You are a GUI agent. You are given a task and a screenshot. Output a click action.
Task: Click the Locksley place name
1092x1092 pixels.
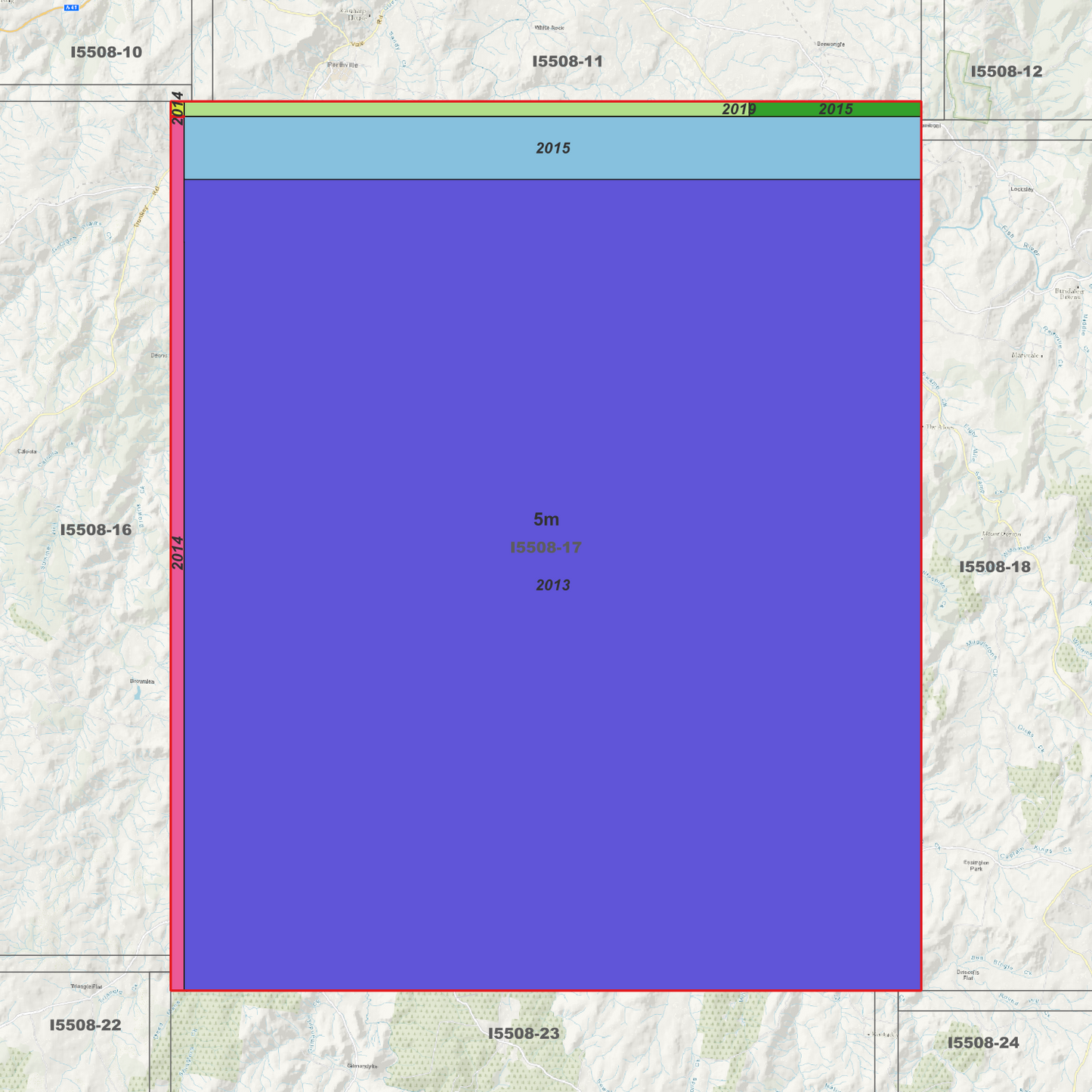(1022, 189)
